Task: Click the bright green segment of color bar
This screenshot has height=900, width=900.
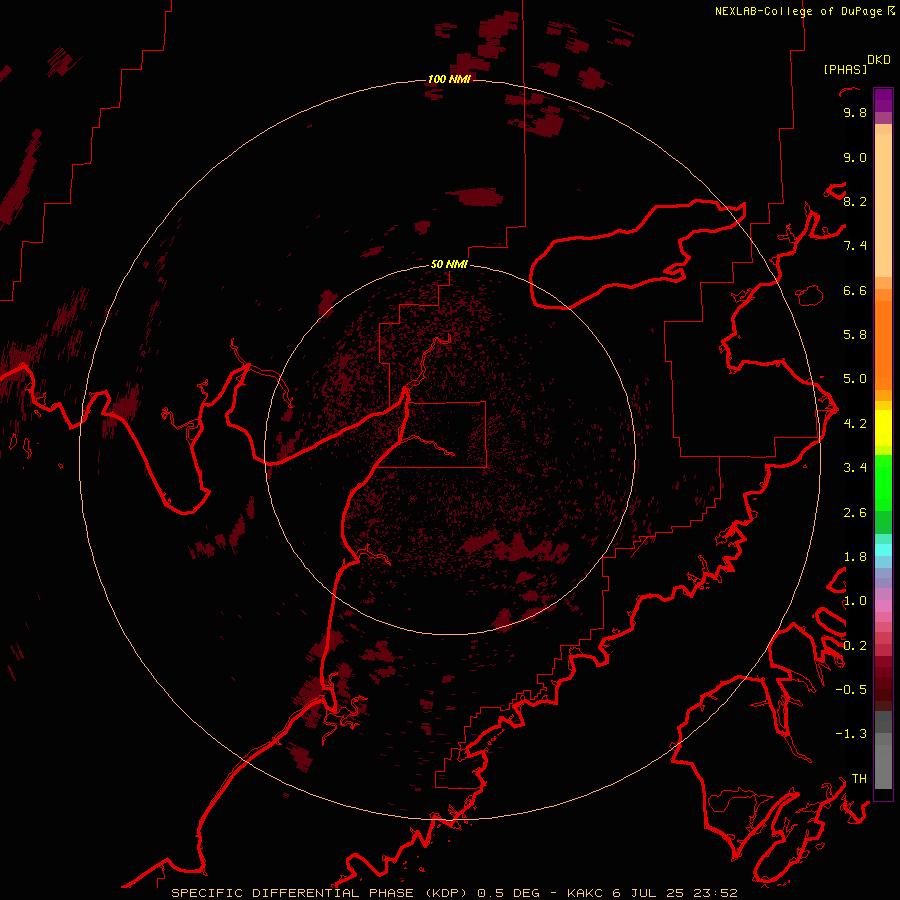Action: tap(883, 482)
